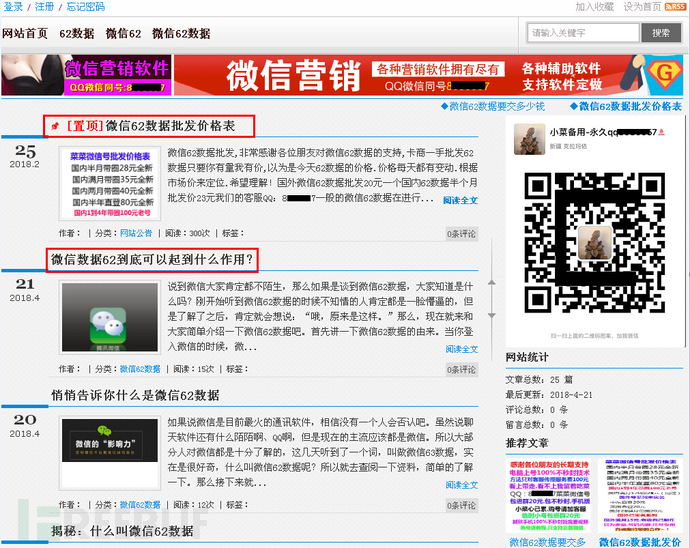Open the 微信62数据 navigation item

pyautogui.click(x=181, y=33)
